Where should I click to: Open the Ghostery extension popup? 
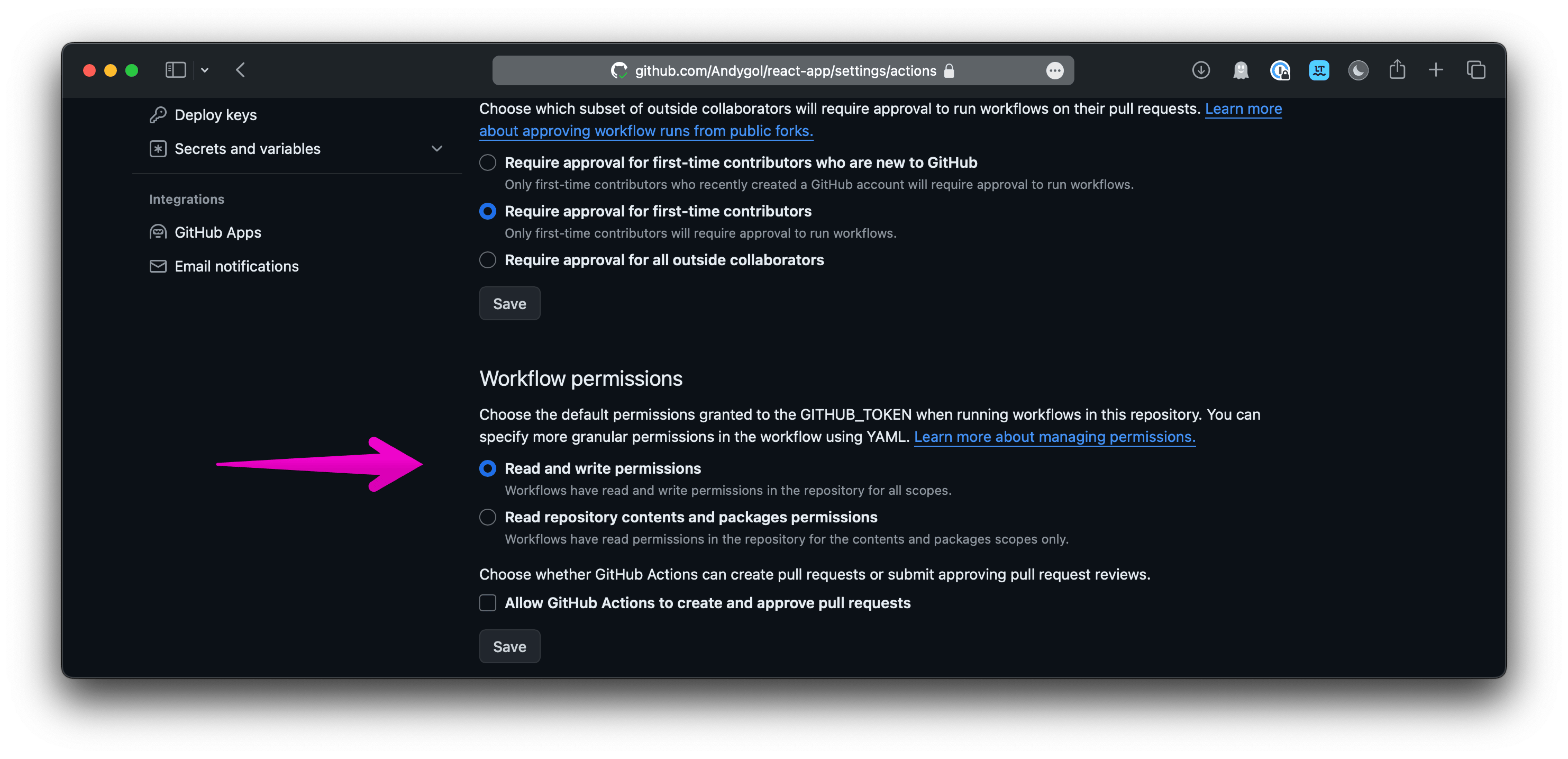coord(1241,70)
